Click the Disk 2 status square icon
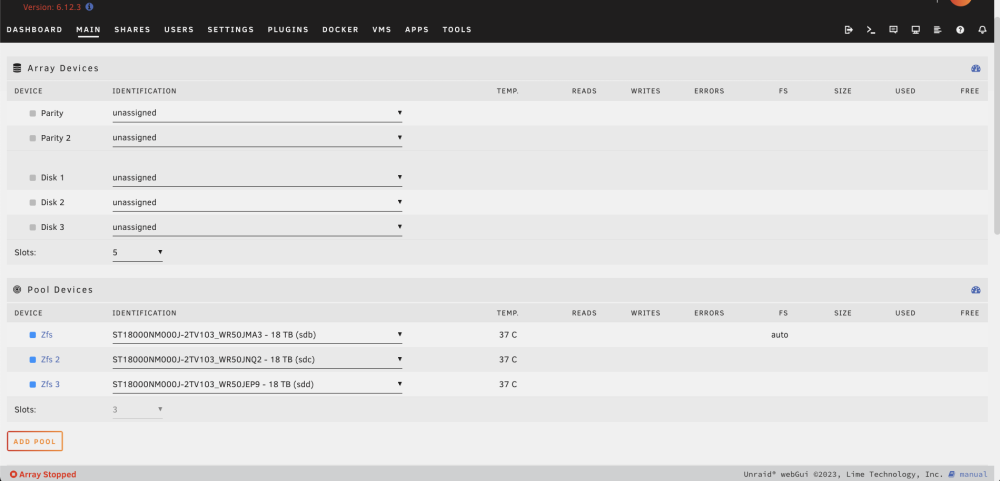Viewport: 1000px width, 481px height. click(33, 202)
